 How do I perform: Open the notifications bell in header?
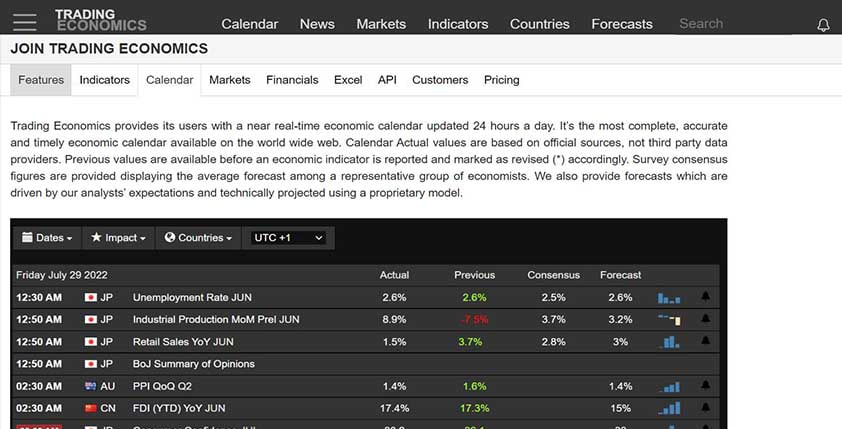point(823,25)
